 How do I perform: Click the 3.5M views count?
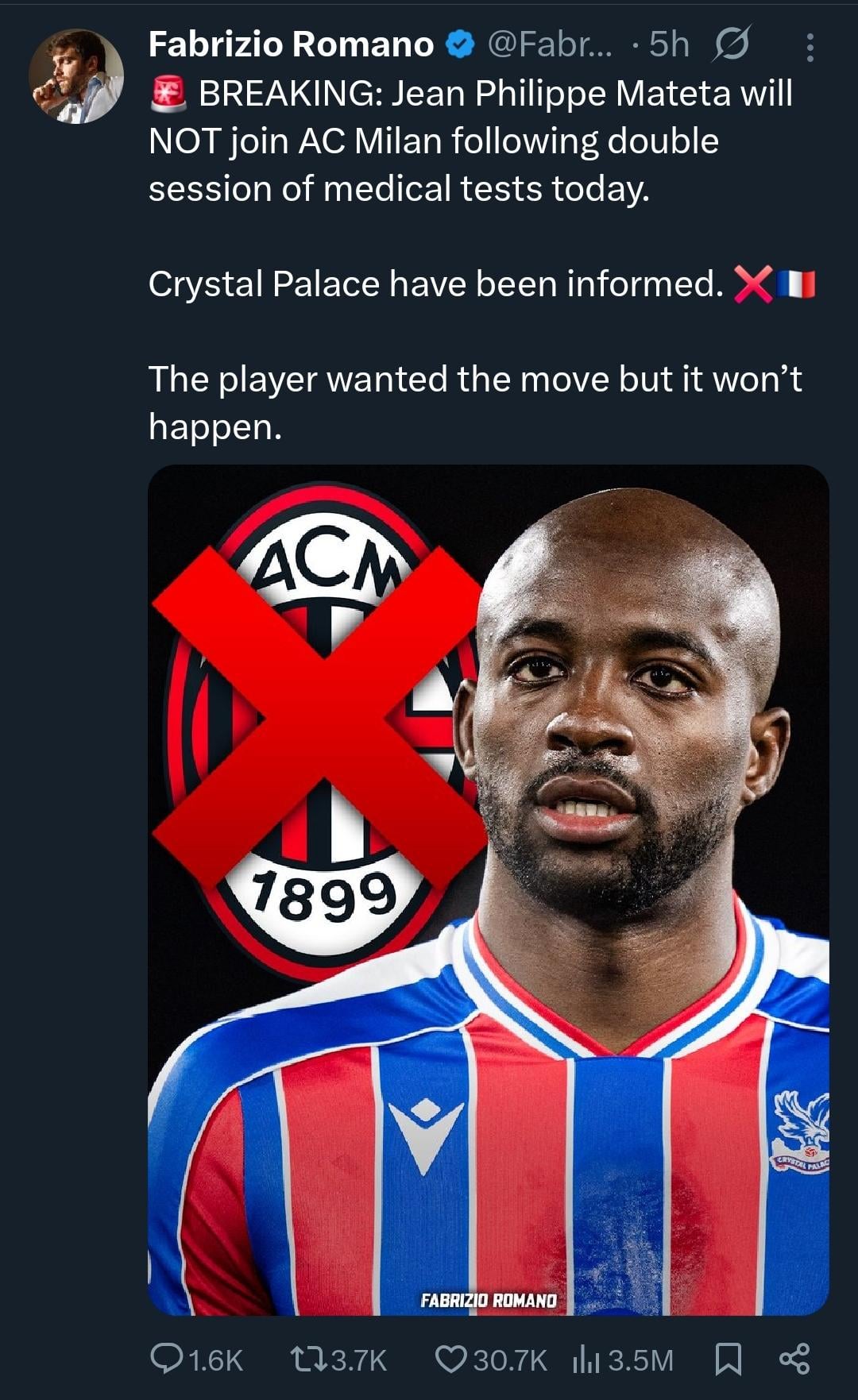[640, 1360]
